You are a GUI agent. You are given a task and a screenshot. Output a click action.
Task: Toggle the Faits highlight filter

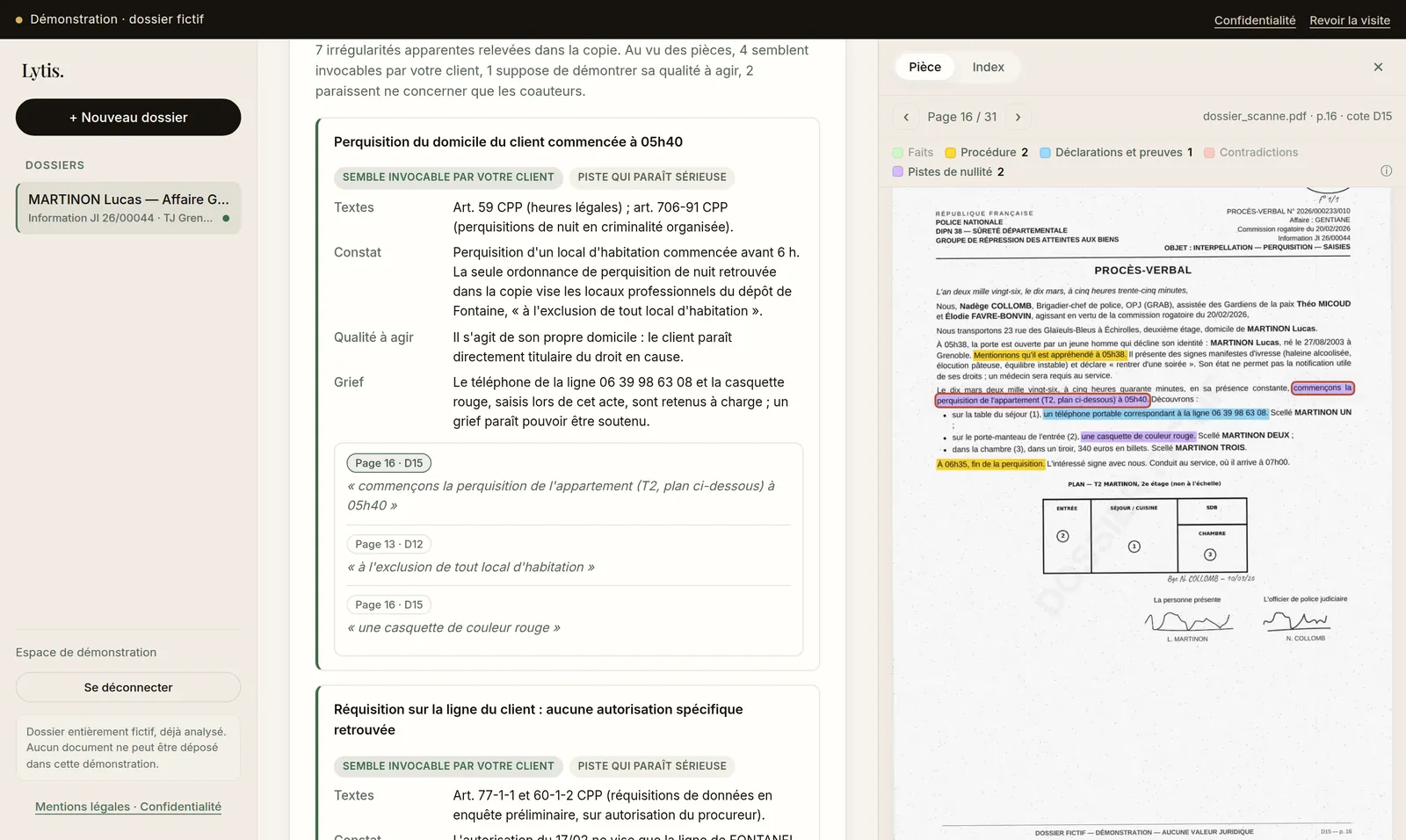[913, 152]
